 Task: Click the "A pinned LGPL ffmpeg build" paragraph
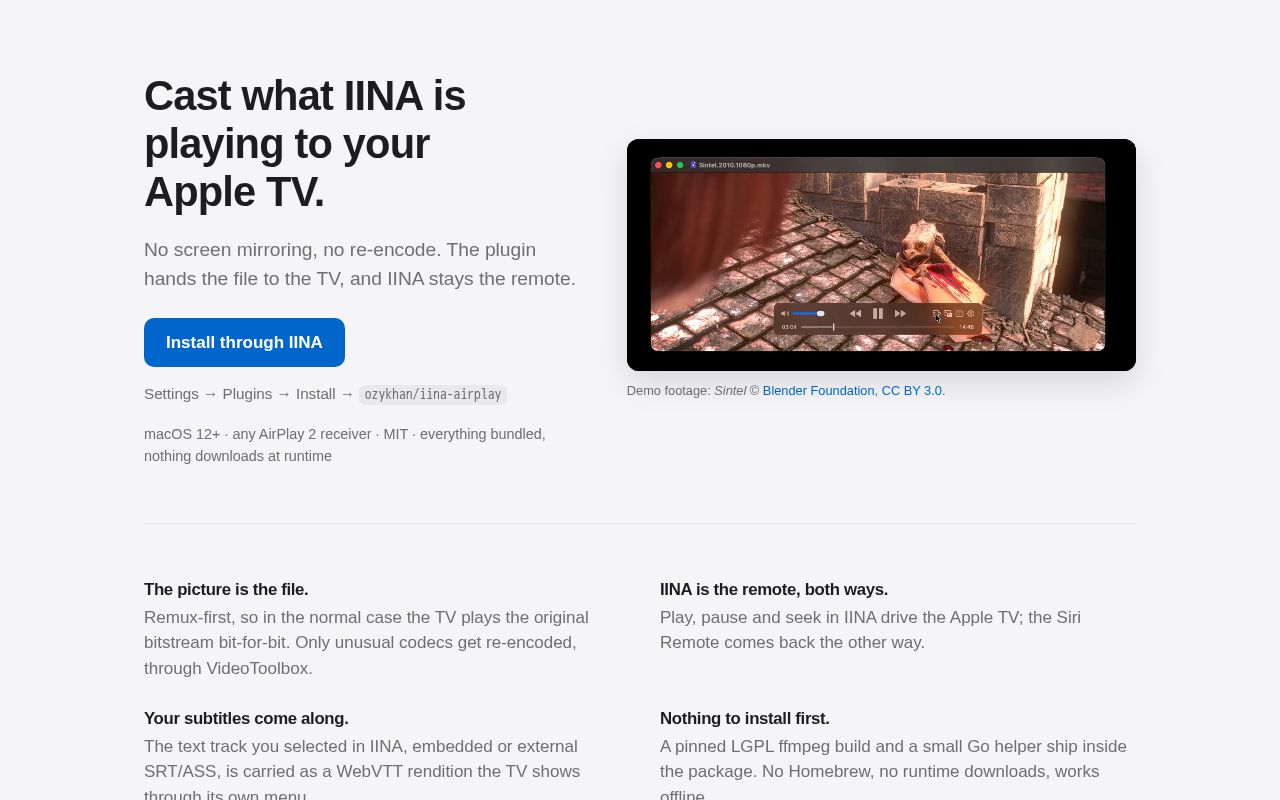pos(893,771)
